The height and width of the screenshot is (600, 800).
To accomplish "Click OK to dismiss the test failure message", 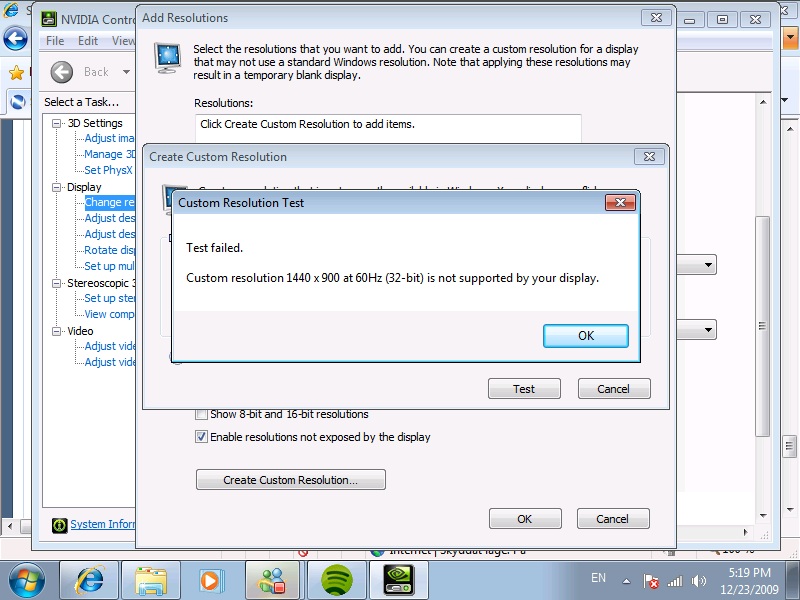I will tap(586, 336).
